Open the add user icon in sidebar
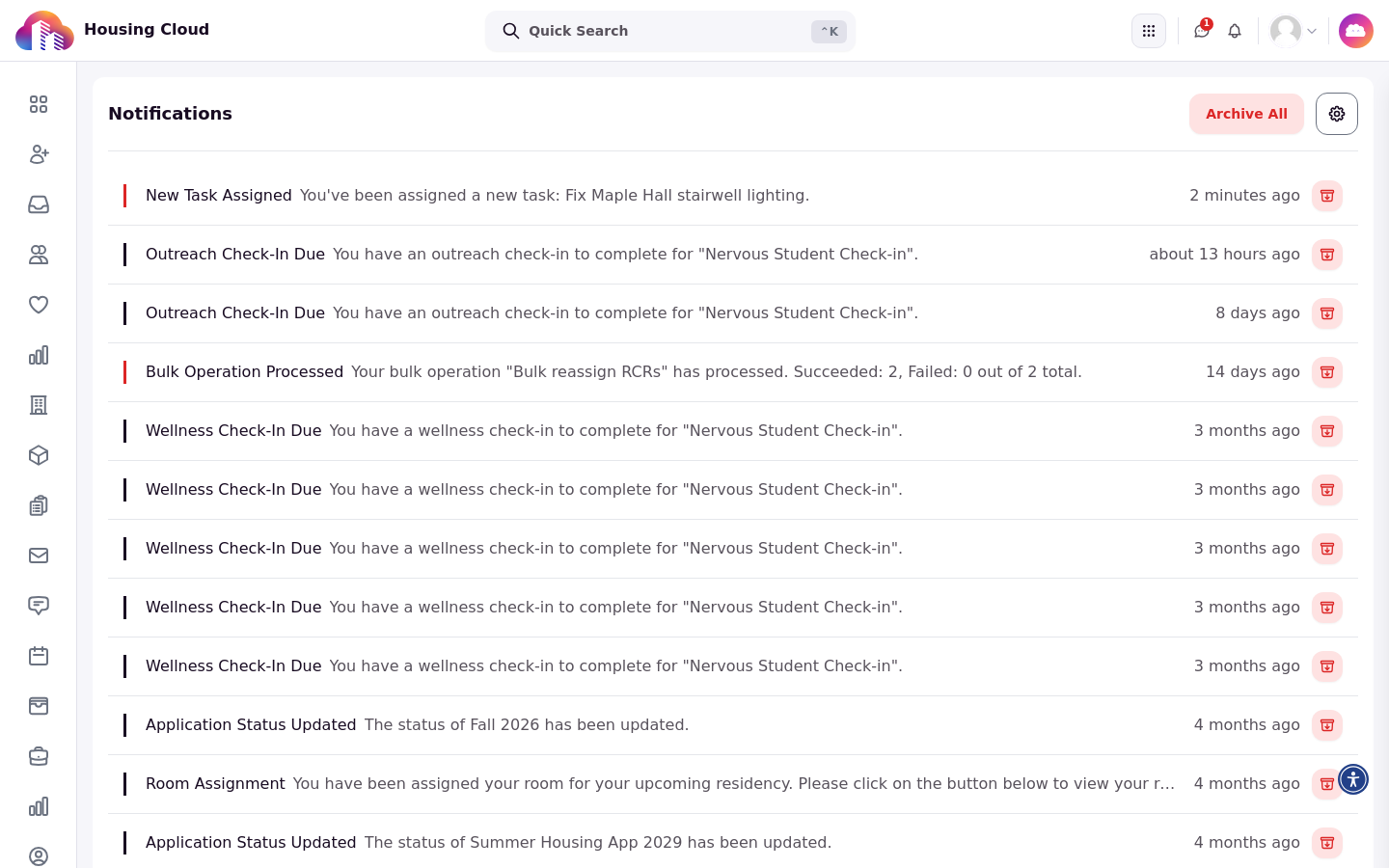The width and height of the screenshot is (1389, 868). (x=39, y=154)
